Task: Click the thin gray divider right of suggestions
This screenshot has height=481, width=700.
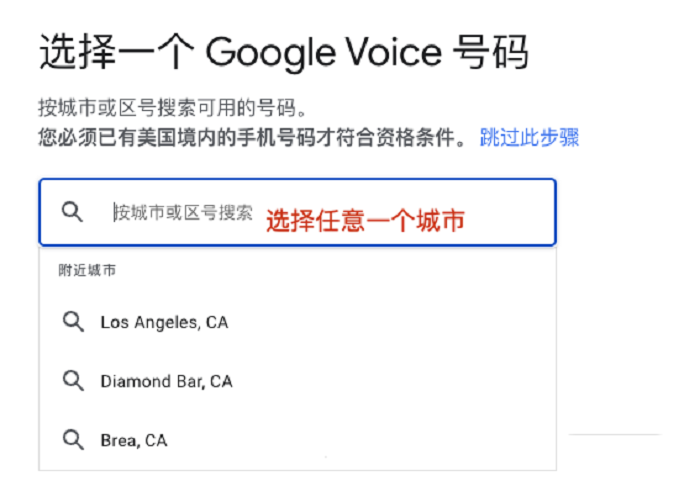Action: click(x=615, y=434)
